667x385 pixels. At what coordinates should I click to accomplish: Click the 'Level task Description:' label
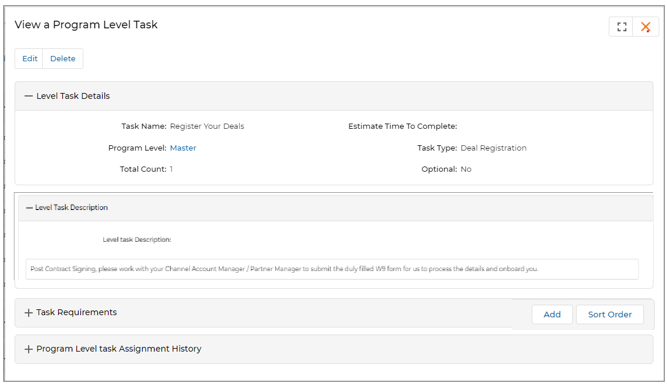tap(137, 240)
